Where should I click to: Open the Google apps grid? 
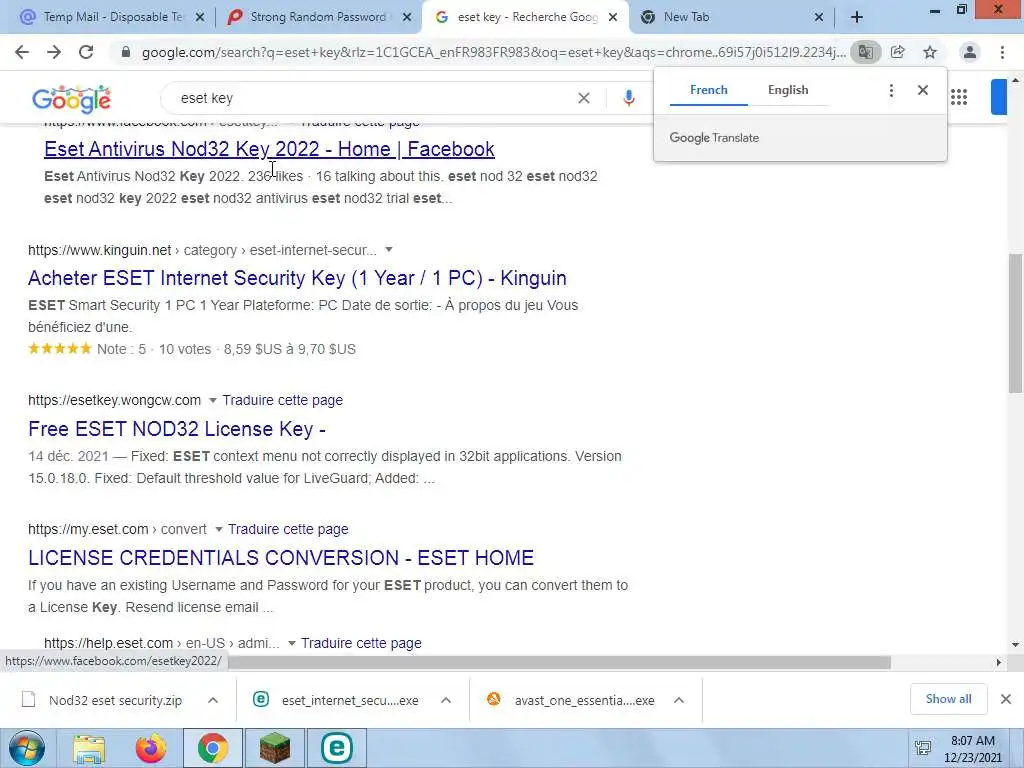pos(959,98)
